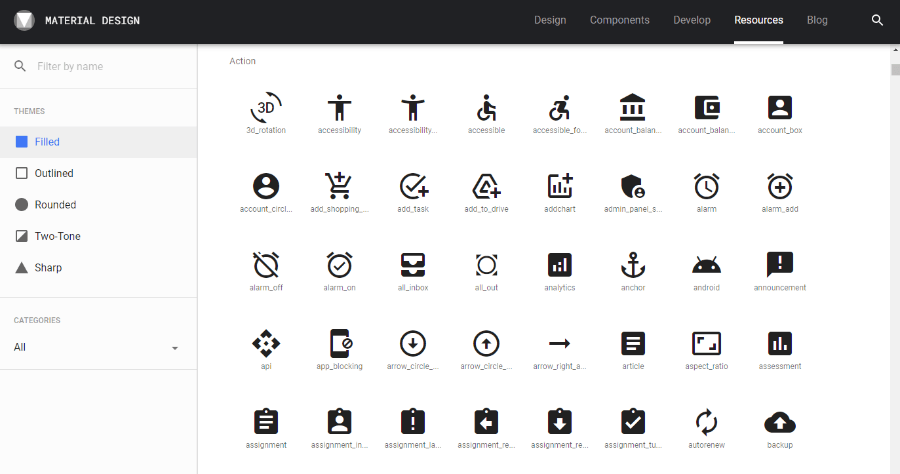Select the addchart icon
900x474 pixels.
(560, 186)
